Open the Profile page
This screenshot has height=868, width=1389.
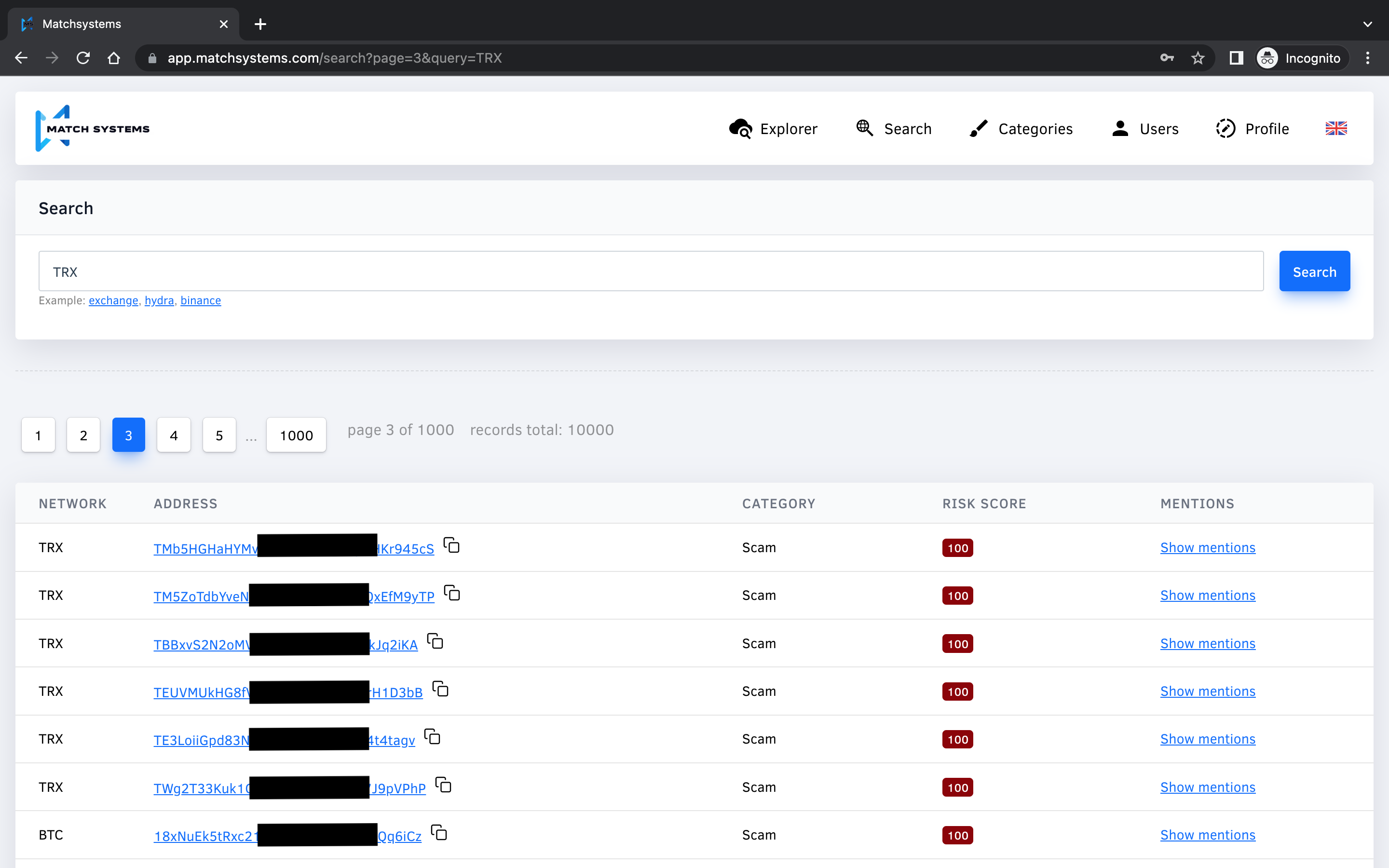click(x=1253, y=129)
